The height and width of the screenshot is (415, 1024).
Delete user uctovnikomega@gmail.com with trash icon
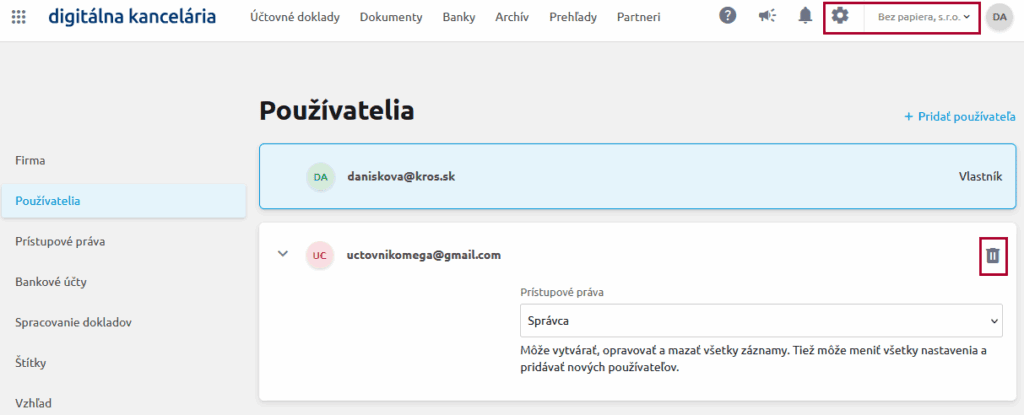[x=992, y=255]
